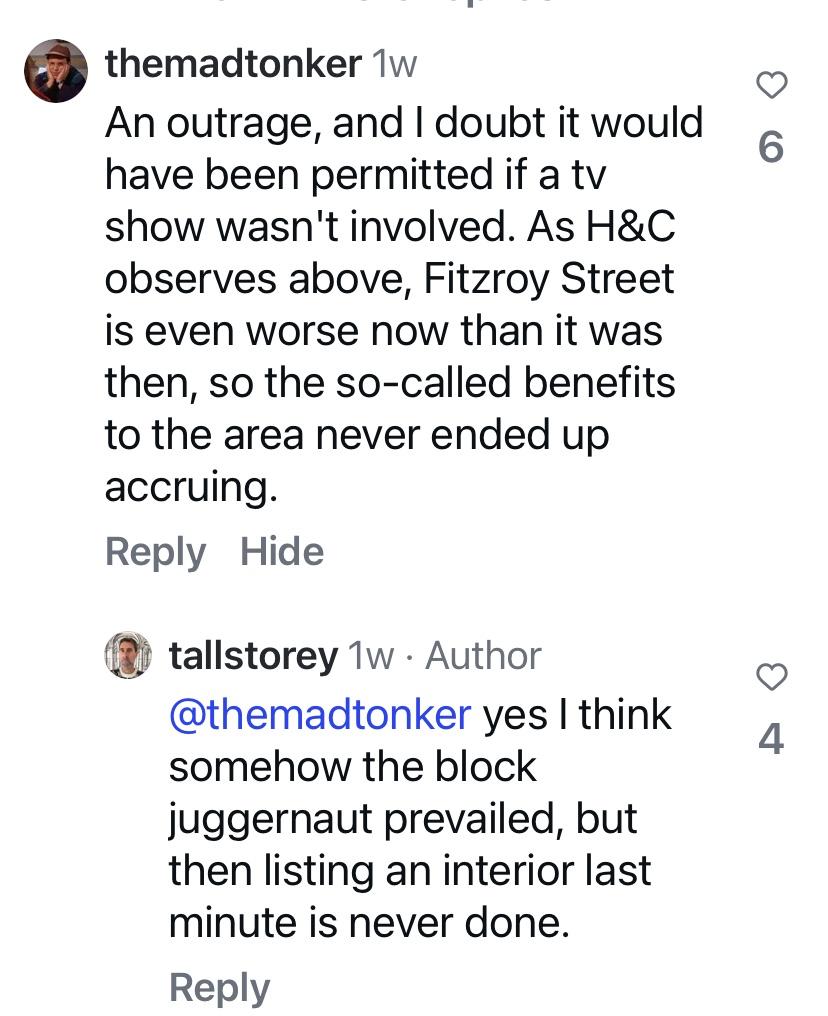Go to themadtonker's profile via username
The width and height of the screenshot is (828, 1016).
click(x=233, y=65)
